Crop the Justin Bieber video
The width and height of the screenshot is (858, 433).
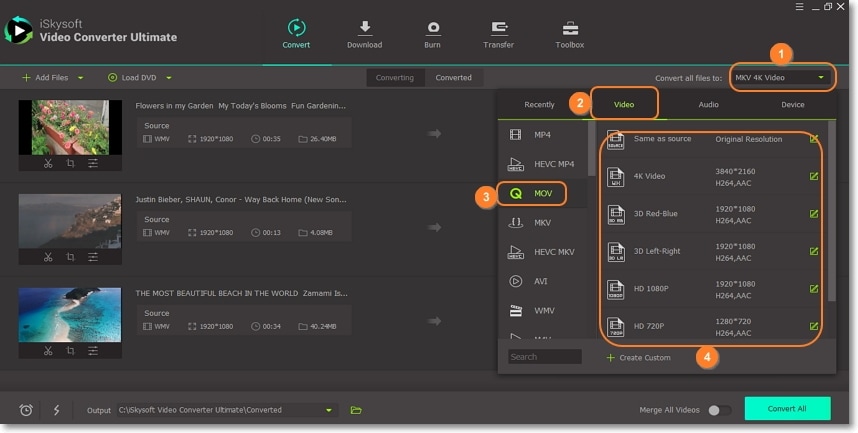71,257
